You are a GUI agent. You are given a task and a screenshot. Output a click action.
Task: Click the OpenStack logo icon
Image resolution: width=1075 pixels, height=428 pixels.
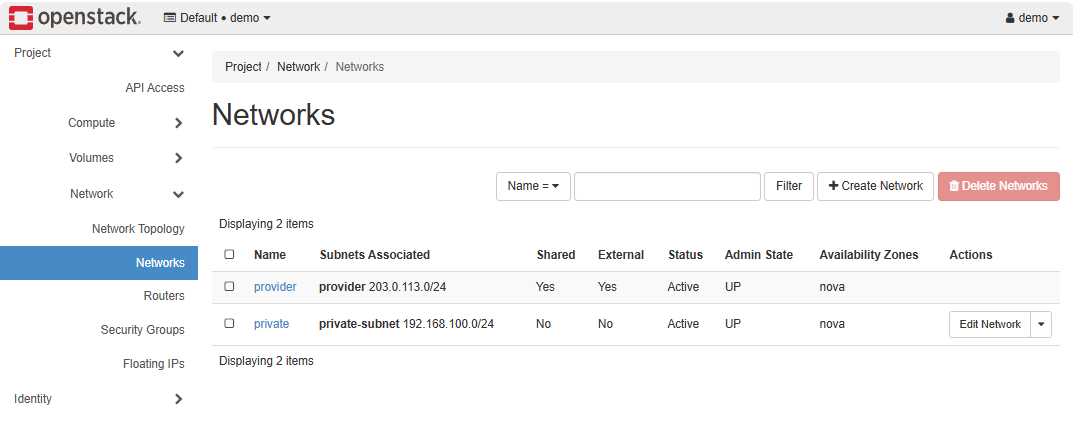click(x=20, y=17)
